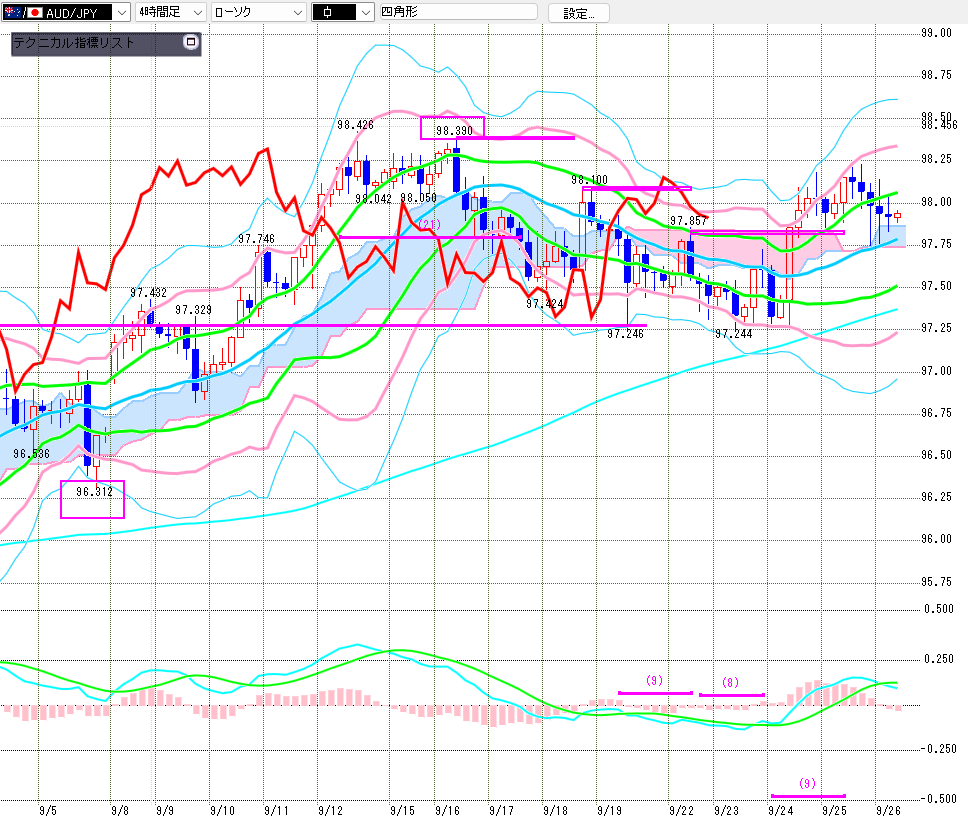Open the 設定... settings button
968x821 pixels.
pos(585,13)
